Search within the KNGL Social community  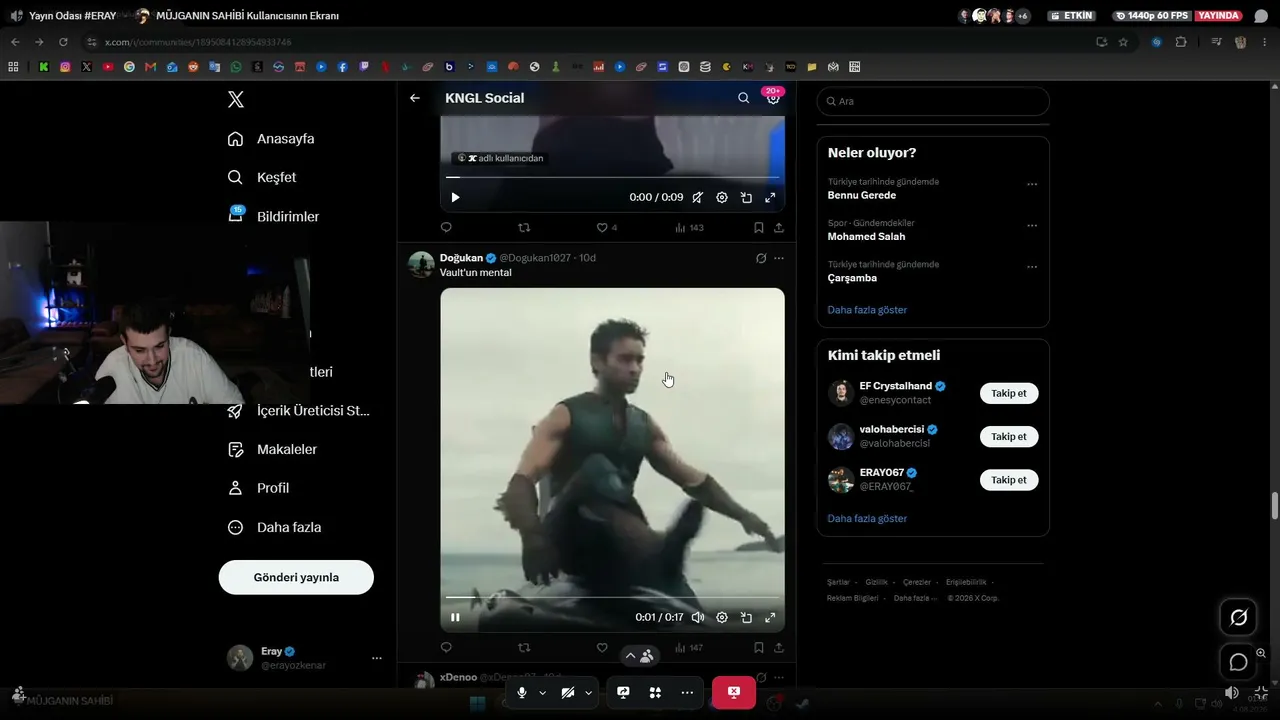[743, 98]
